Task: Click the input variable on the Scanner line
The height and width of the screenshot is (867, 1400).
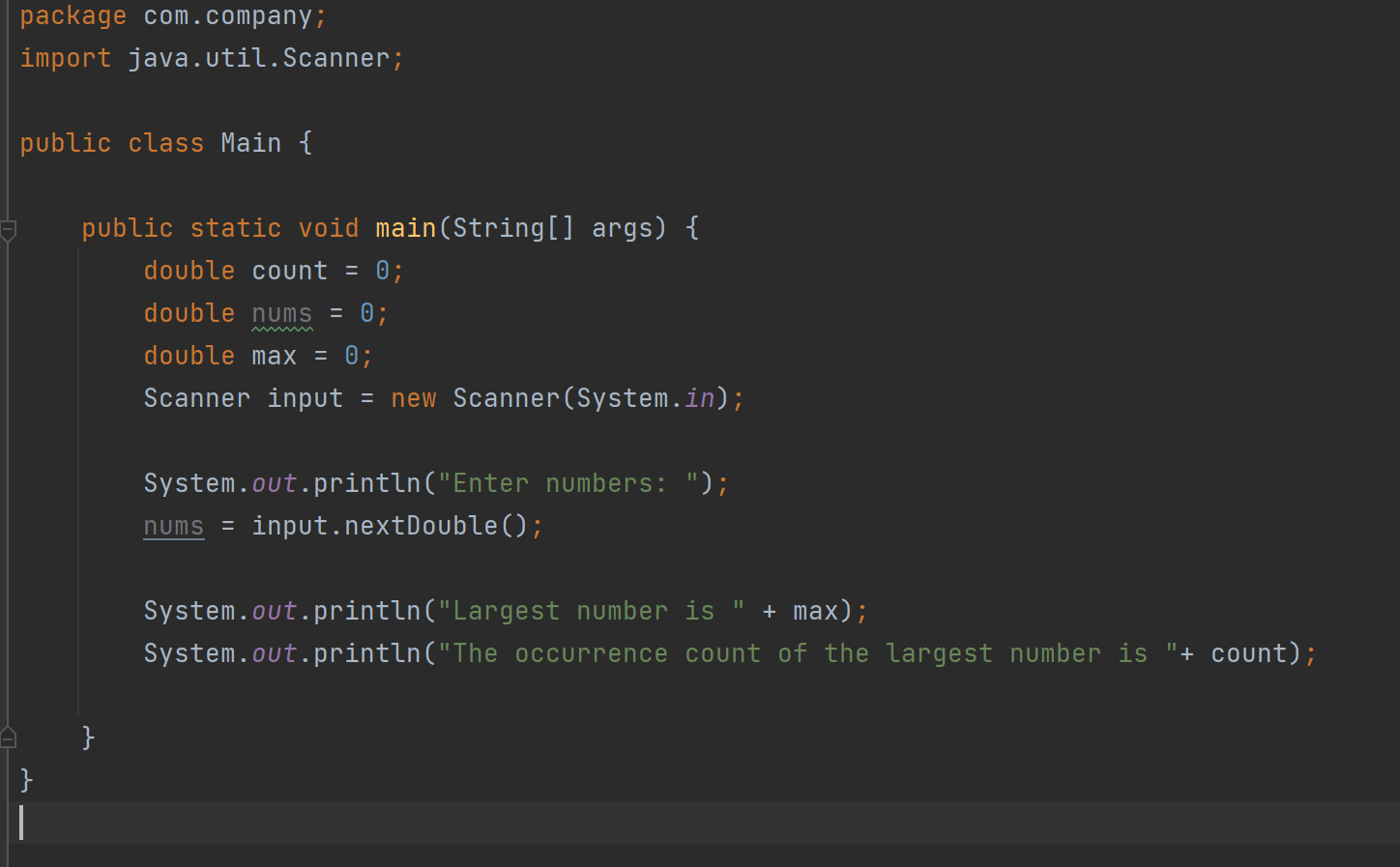Action: pyautogui.click(x=305, y=397)
